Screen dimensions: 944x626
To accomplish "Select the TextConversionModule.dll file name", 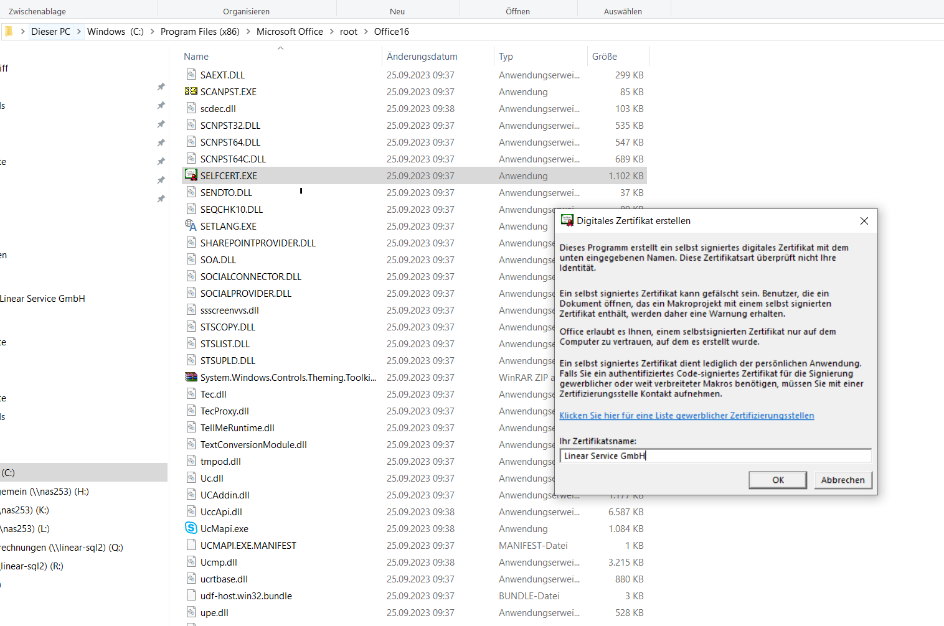I will tap(253, 444).
